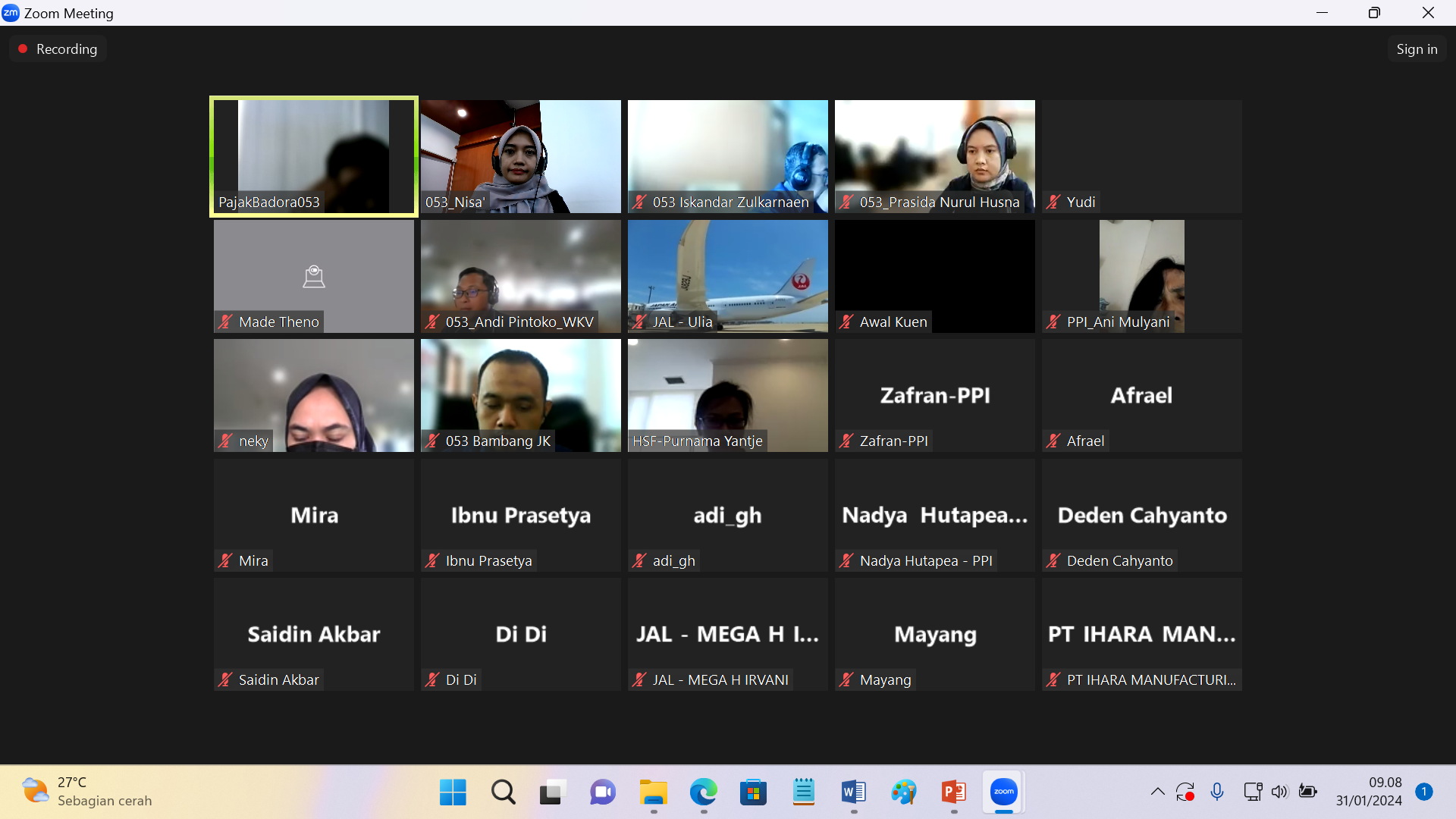Show hidden system tray icons

pyautogui.click(x=1157, y=792)
